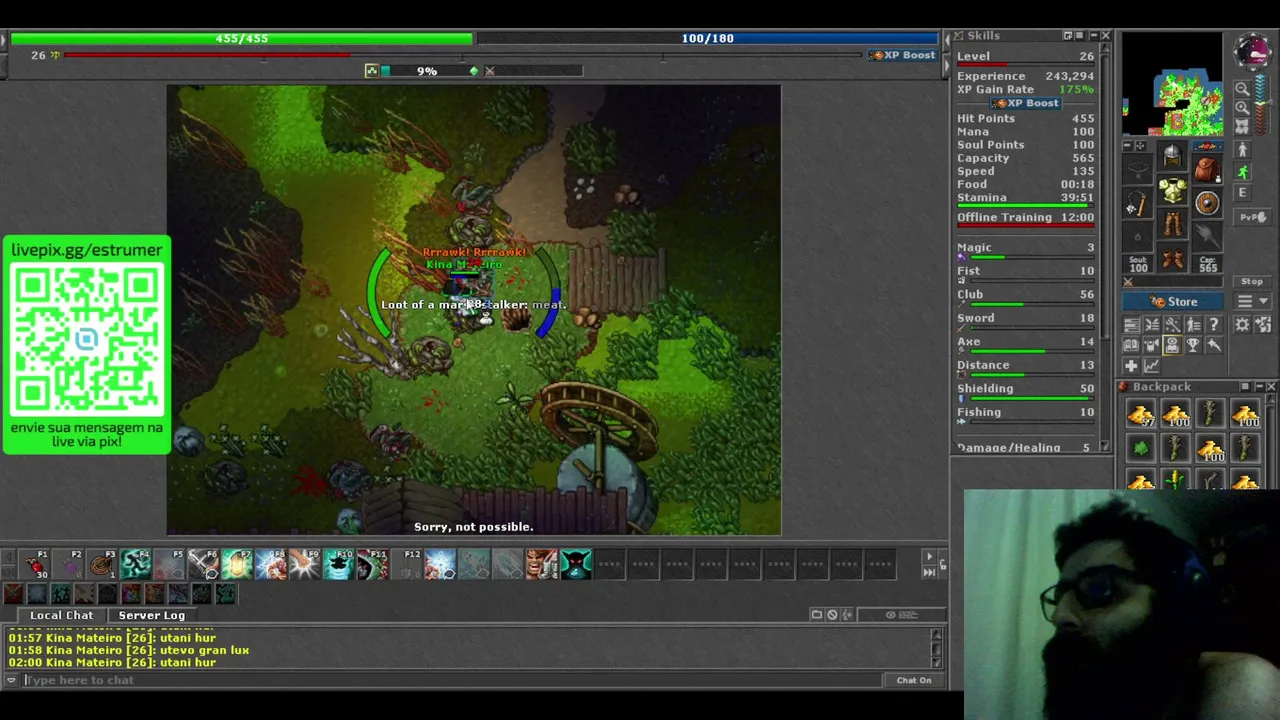Screen dimensions: 1280x720
Task: Click the Experience 243,294 row
Action: 1025,76
